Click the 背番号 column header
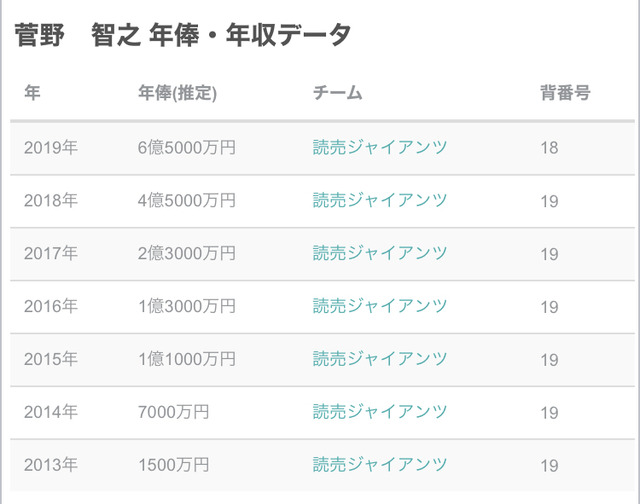This screenshot has height=504, width=640. coord(565,94)
